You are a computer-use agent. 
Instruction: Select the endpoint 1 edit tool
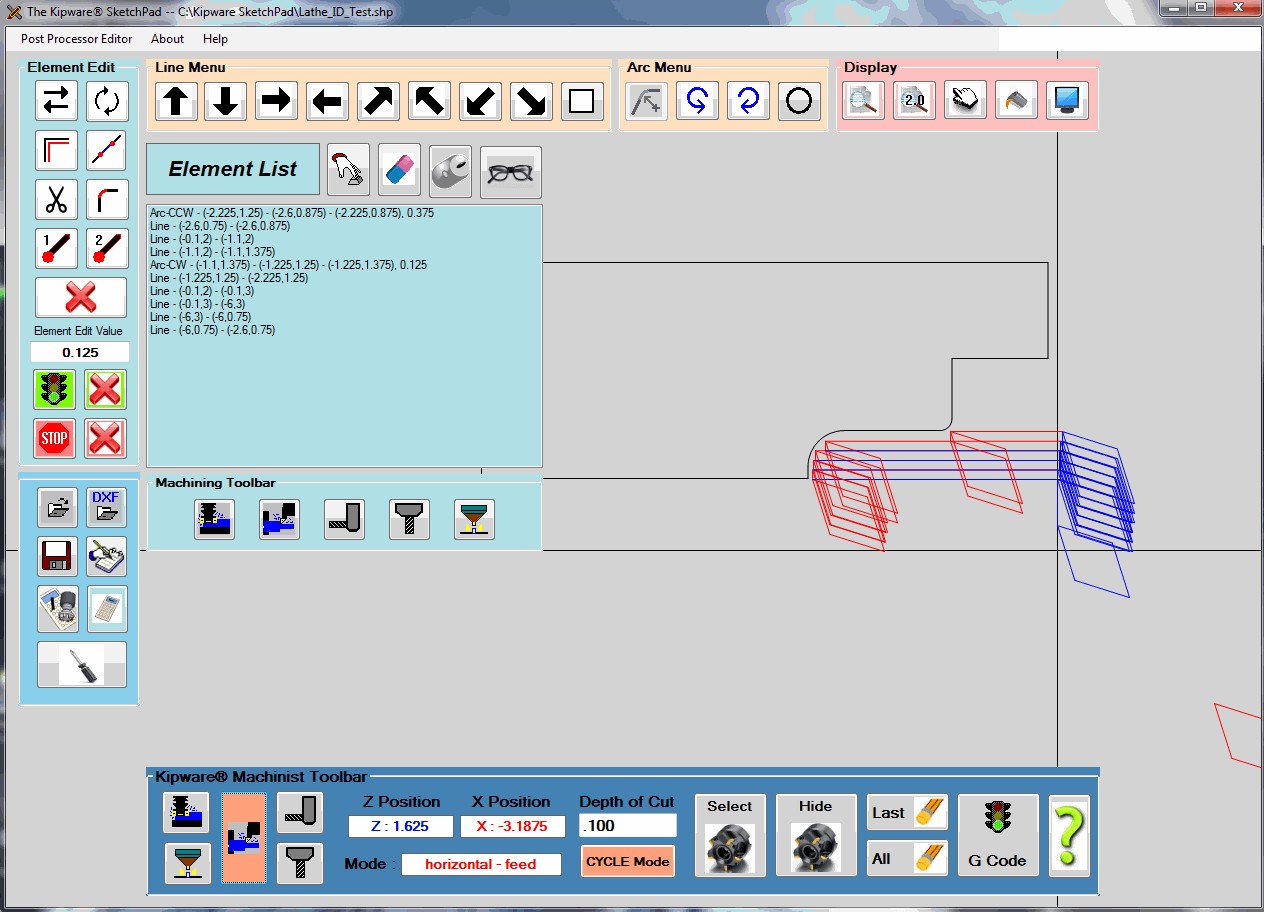coord(56,248)
